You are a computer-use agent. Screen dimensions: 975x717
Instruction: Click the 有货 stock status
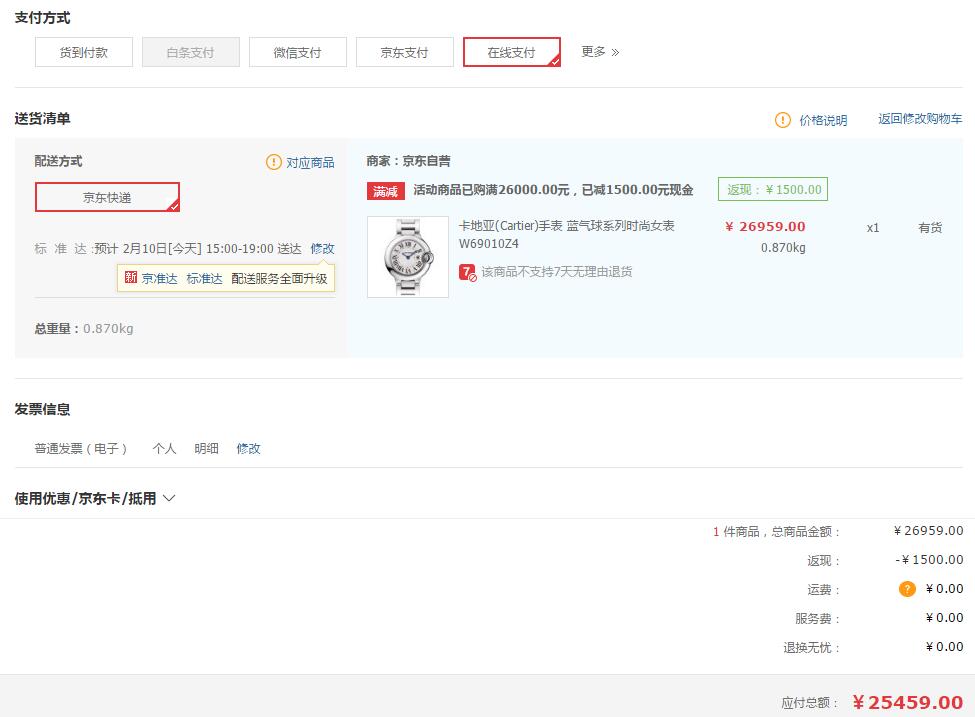point(930,228)
